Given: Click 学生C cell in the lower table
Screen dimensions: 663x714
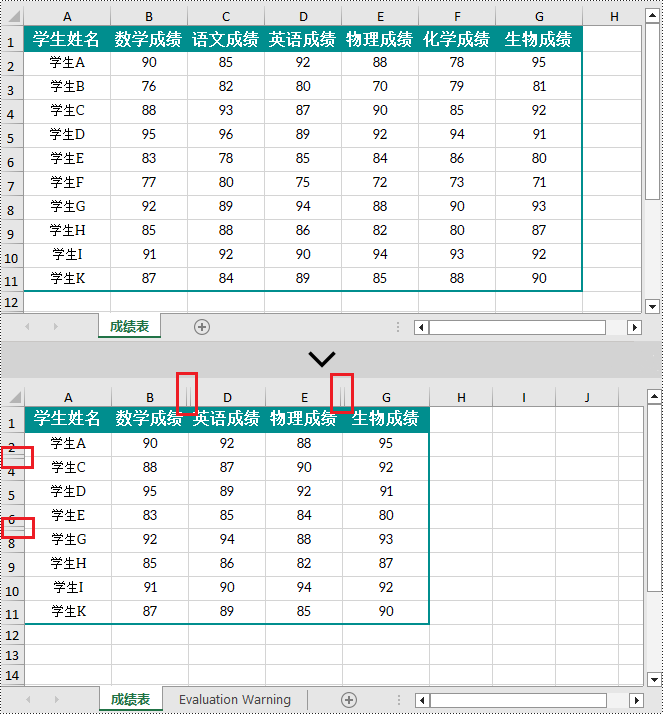Looking at the screenshot, I should 68,468.
